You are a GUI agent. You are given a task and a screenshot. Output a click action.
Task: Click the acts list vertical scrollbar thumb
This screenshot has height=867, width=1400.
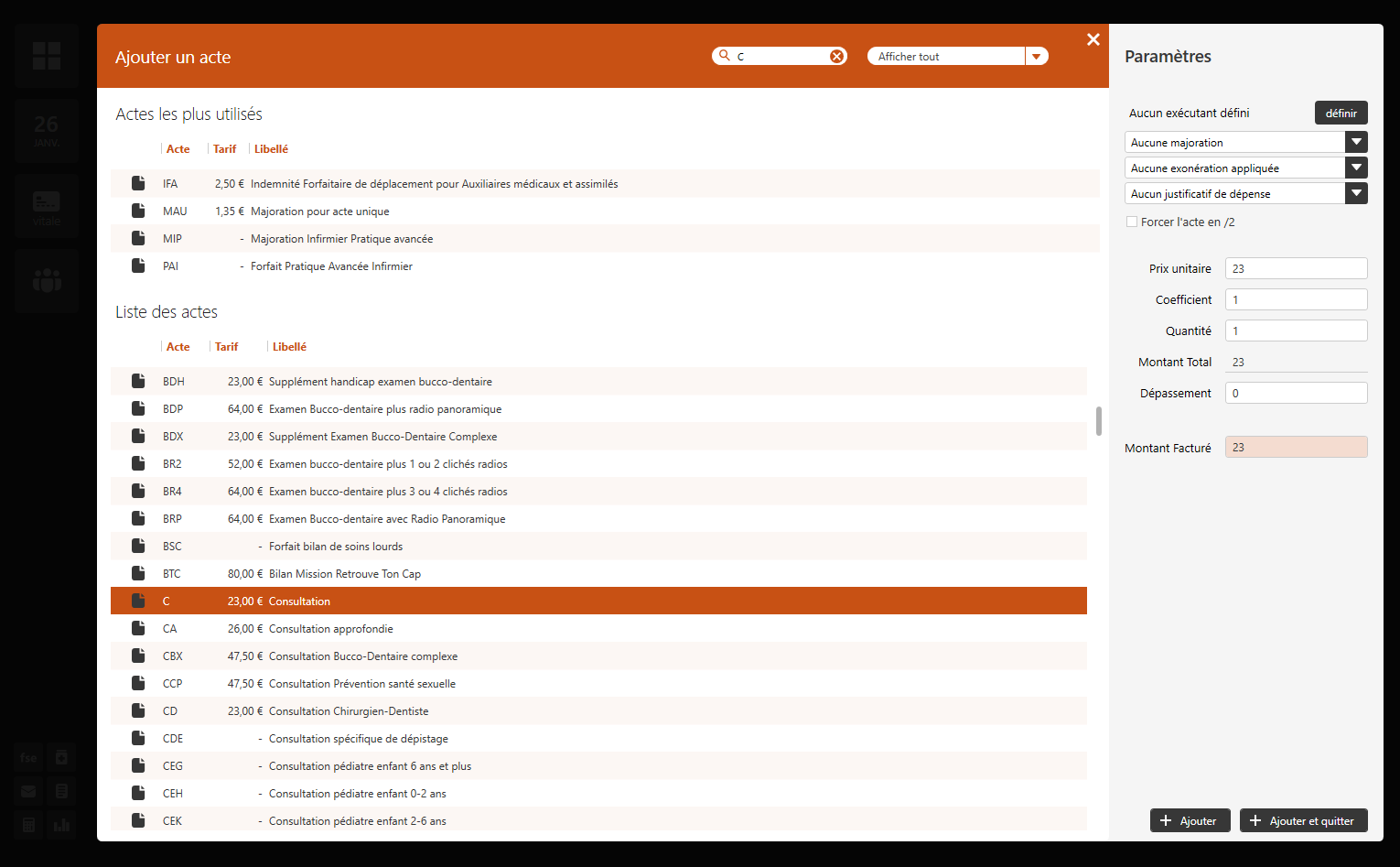[1098, 421]
